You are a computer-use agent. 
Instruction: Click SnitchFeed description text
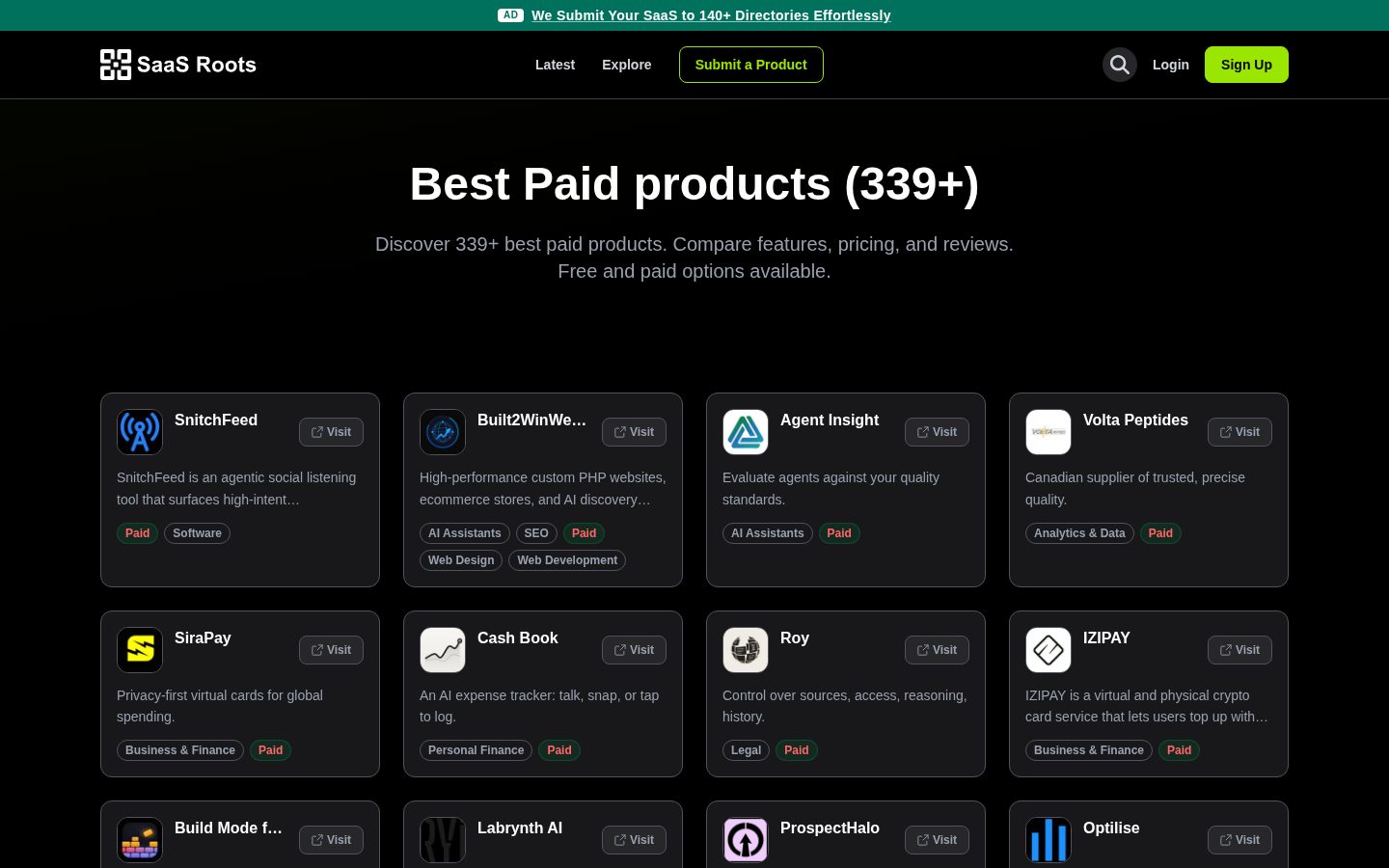pos(236,489)
